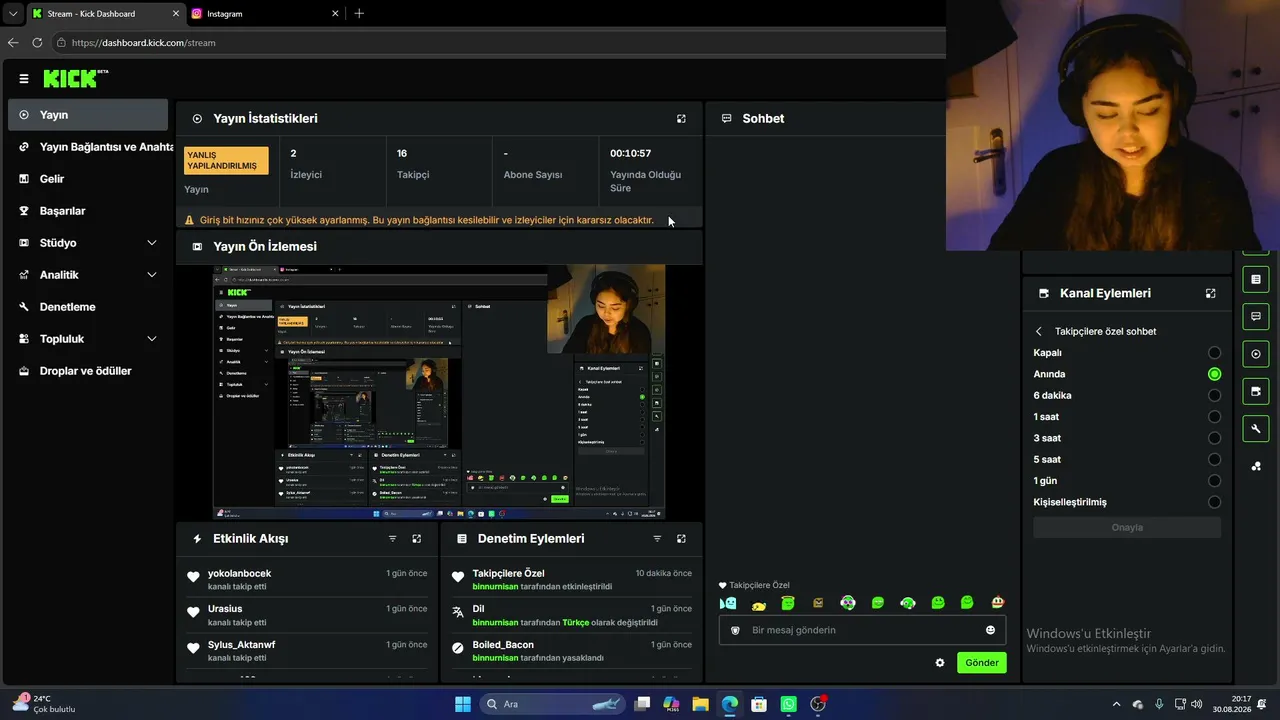Select the 1 saat radio option
The width and height of the screenshot is (1280, 720).
coord(1214,417)
